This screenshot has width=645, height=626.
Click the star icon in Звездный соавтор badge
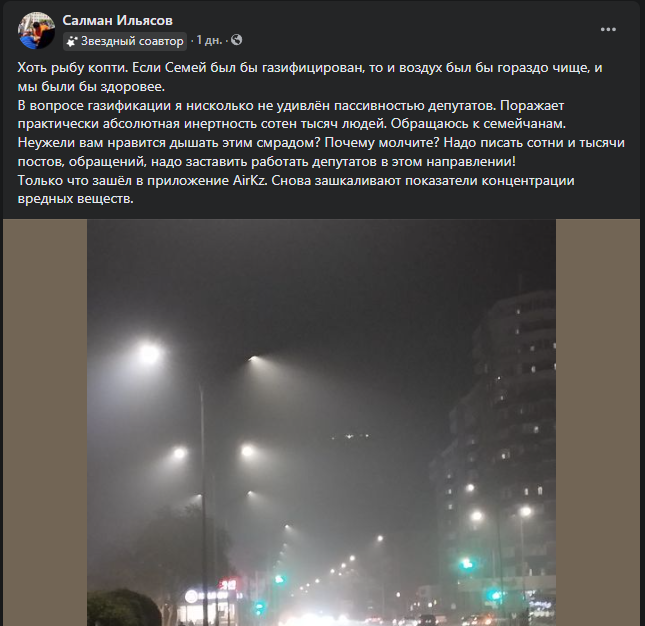[72, 42]
